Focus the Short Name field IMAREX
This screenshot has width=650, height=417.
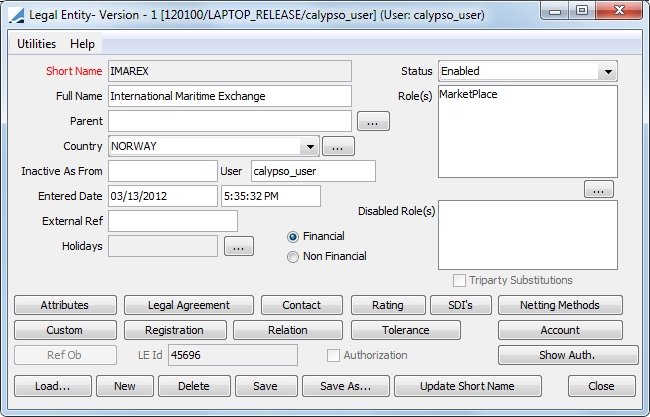click(x=230, y=71)
